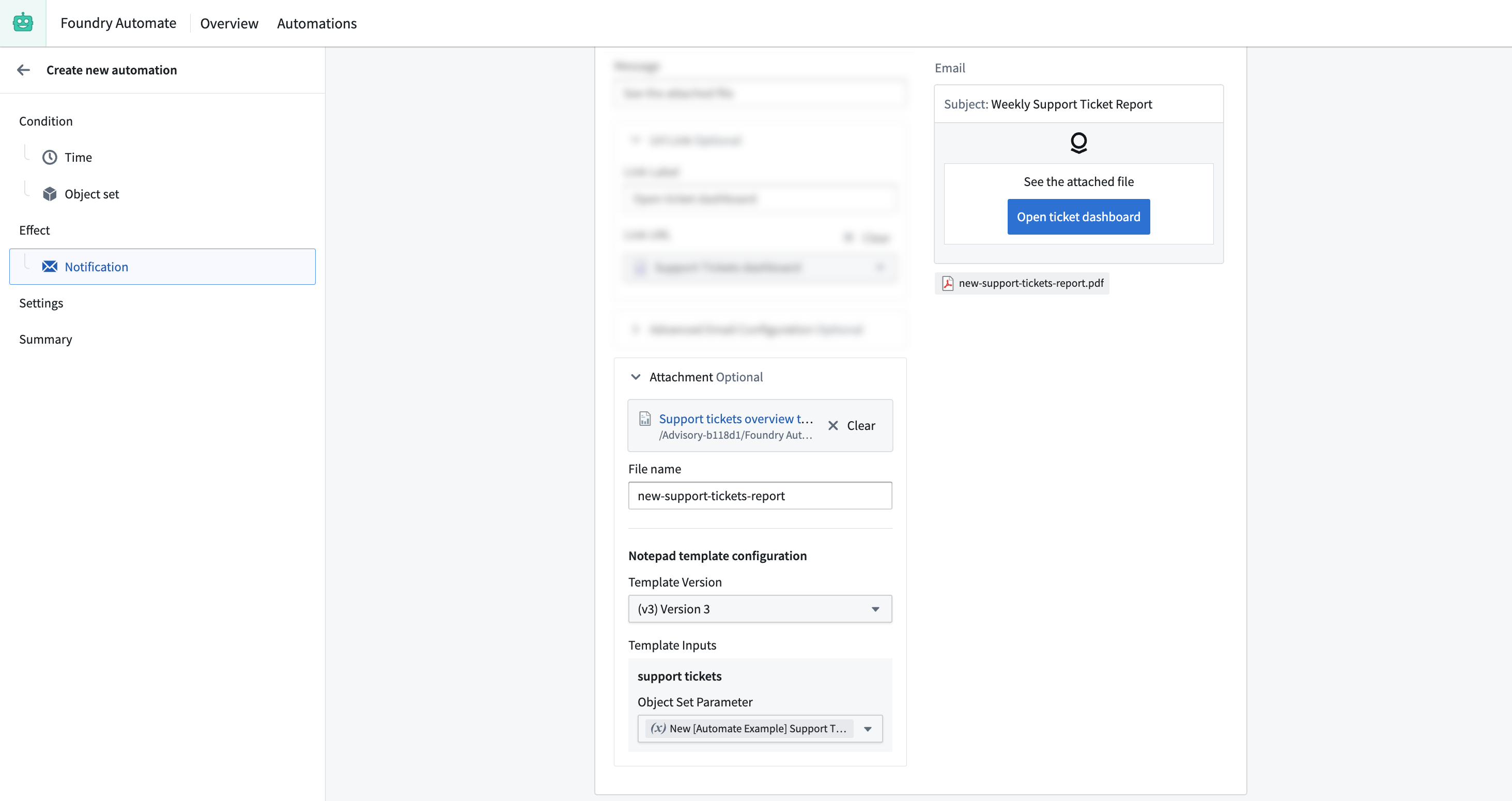1512x801 pixels.
Task: Open the Automations menu tab
Action: tap(316, 23)
